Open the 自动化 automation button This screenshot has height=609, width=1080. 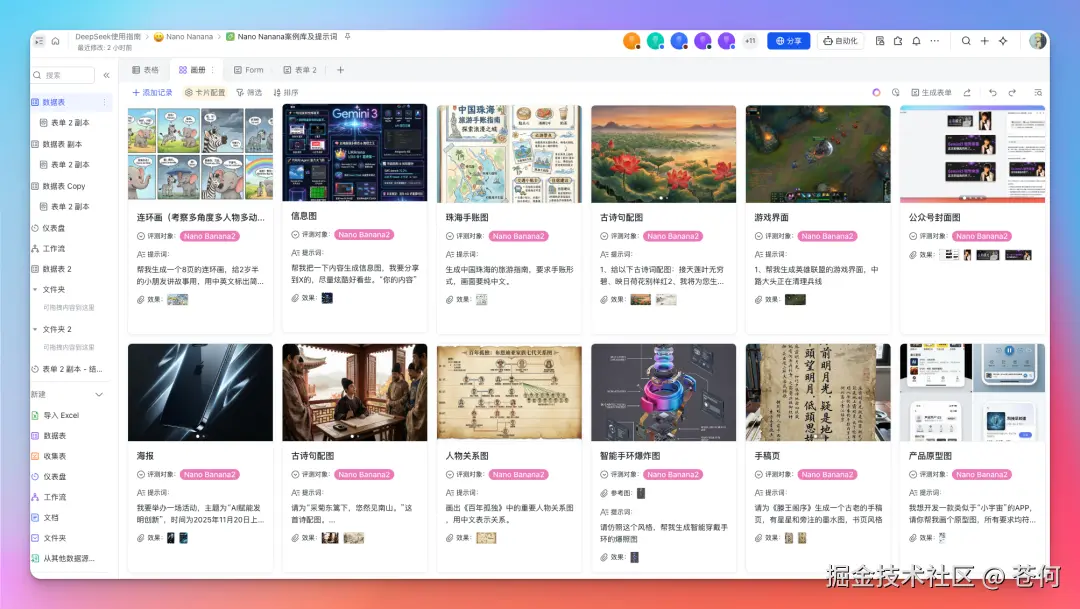tap(840, 40)
